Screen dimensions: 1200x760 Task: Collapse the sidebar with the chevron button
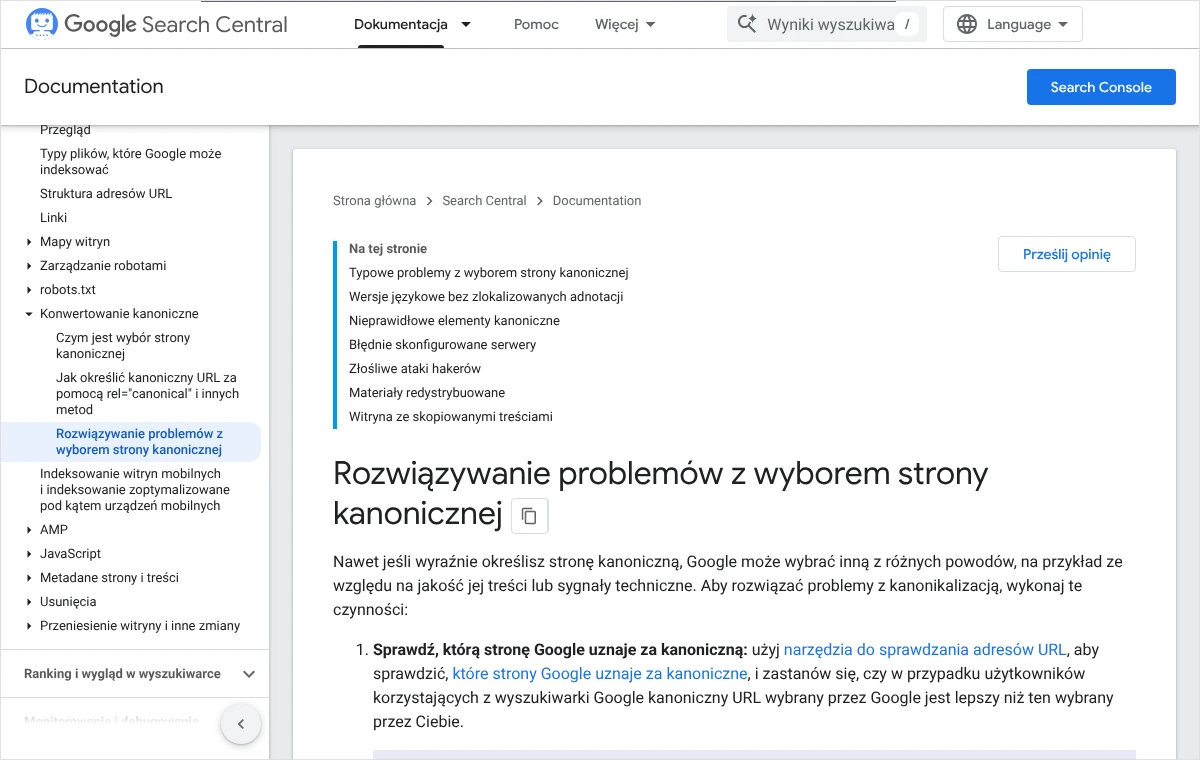point(241,724)
